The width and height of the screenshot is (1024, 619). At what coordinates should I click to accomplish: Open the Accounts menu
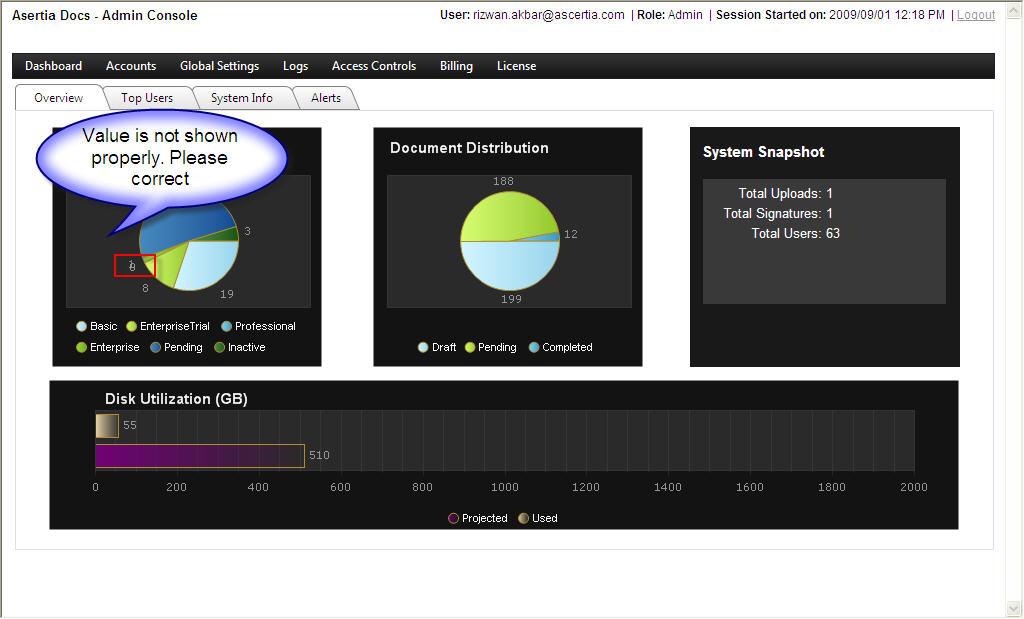(131, 66)
